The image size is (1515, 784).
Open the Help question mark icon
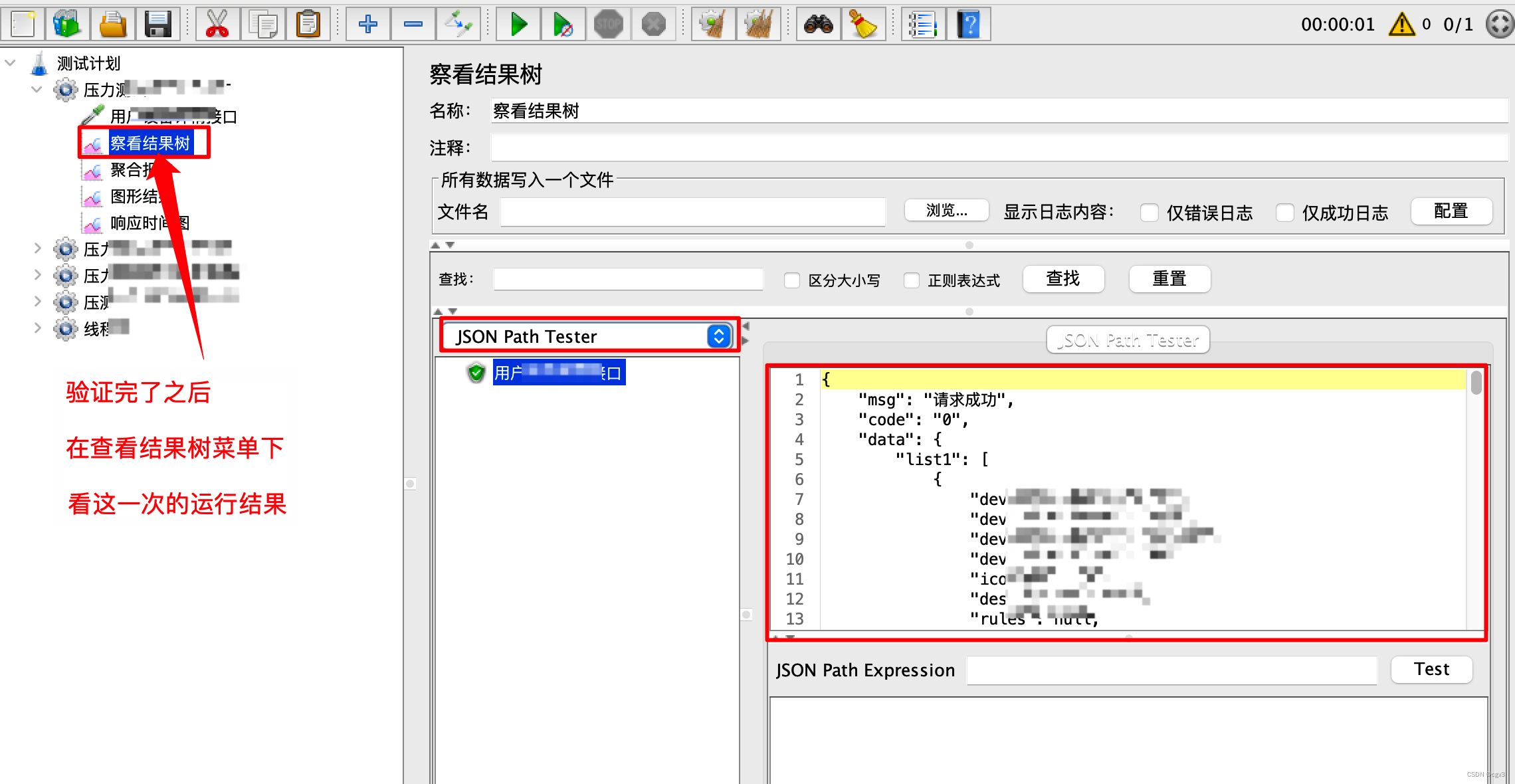click(968, 25)
